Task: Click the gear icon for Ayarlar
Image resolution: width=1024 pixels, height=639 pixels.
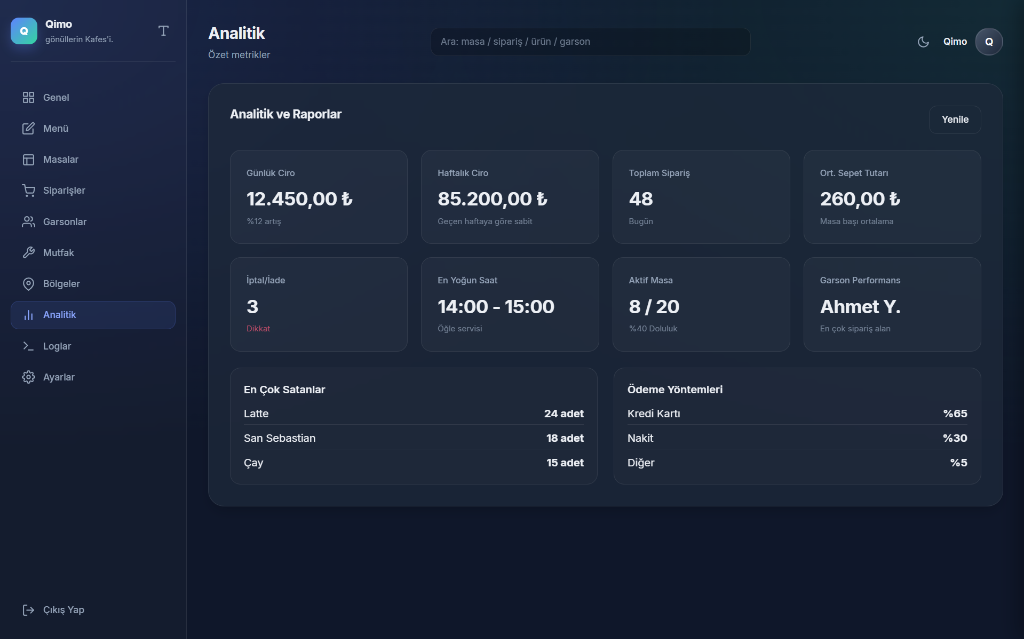Action: [x=28, y=377]
